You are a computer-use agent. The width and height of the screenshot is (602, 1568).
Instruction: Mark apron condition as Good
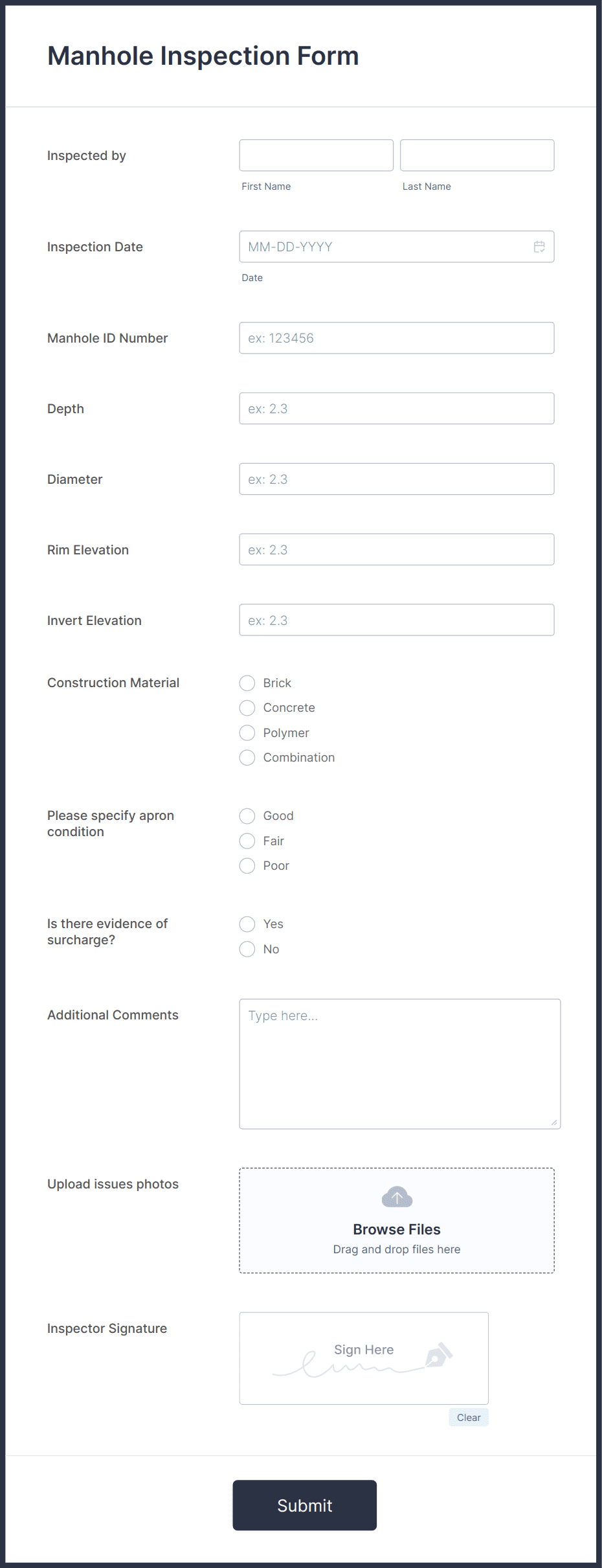[247, 816]
